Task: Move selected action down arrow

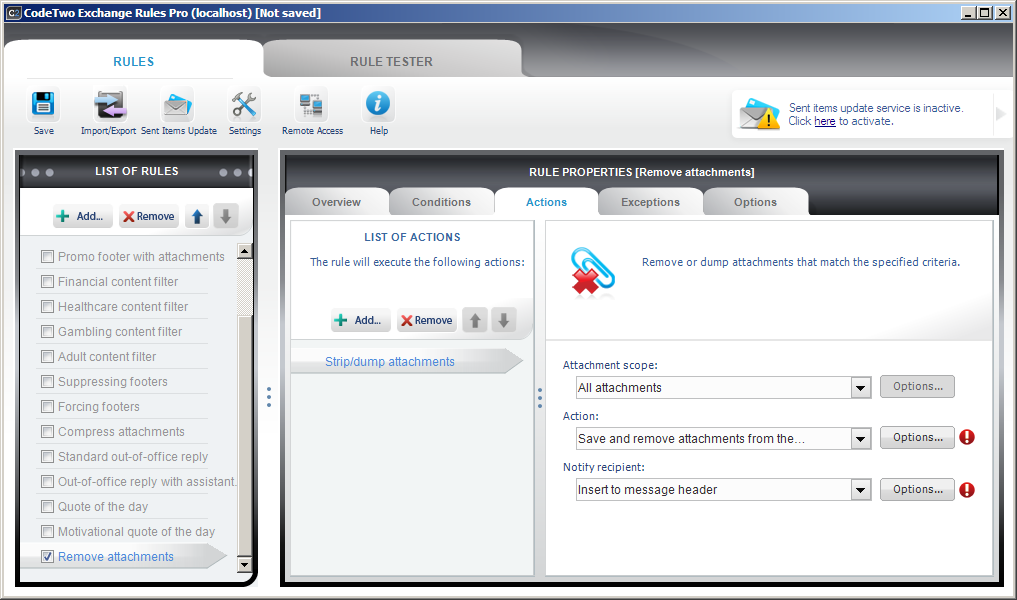Action: pos(504,320)
